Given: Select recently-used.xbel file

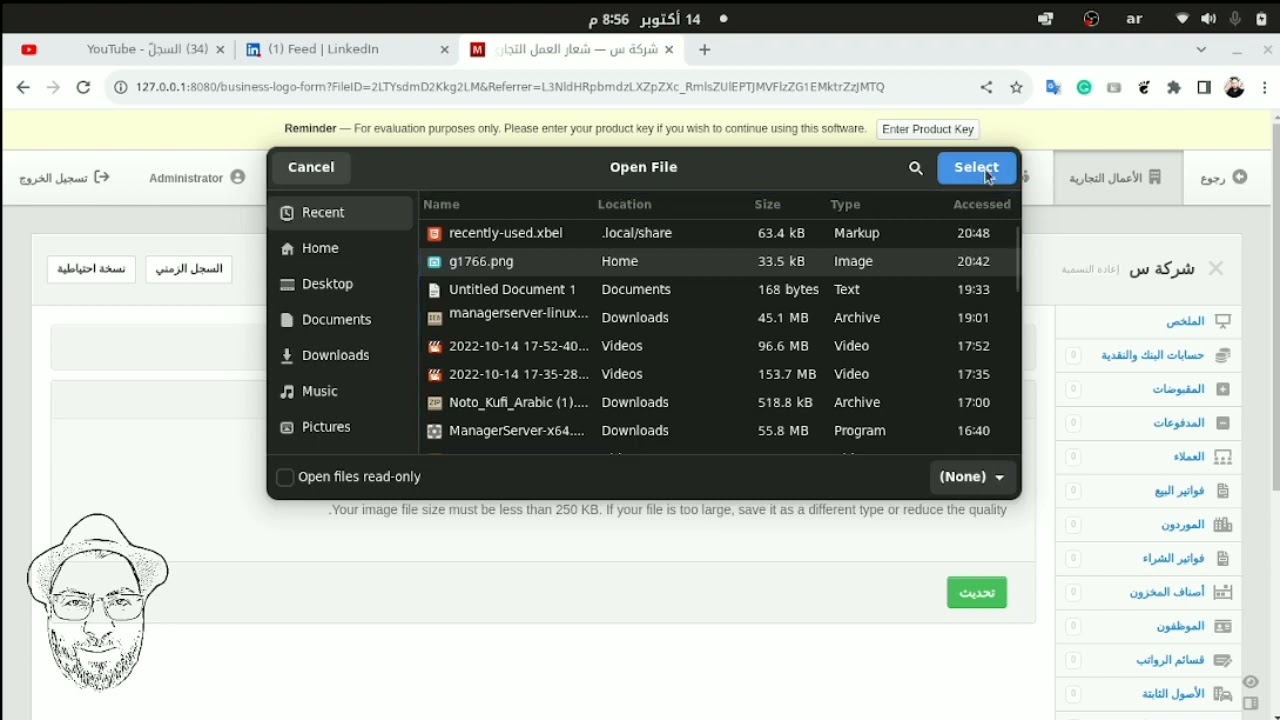Looking at the screenshot, I should pos(717,233).
